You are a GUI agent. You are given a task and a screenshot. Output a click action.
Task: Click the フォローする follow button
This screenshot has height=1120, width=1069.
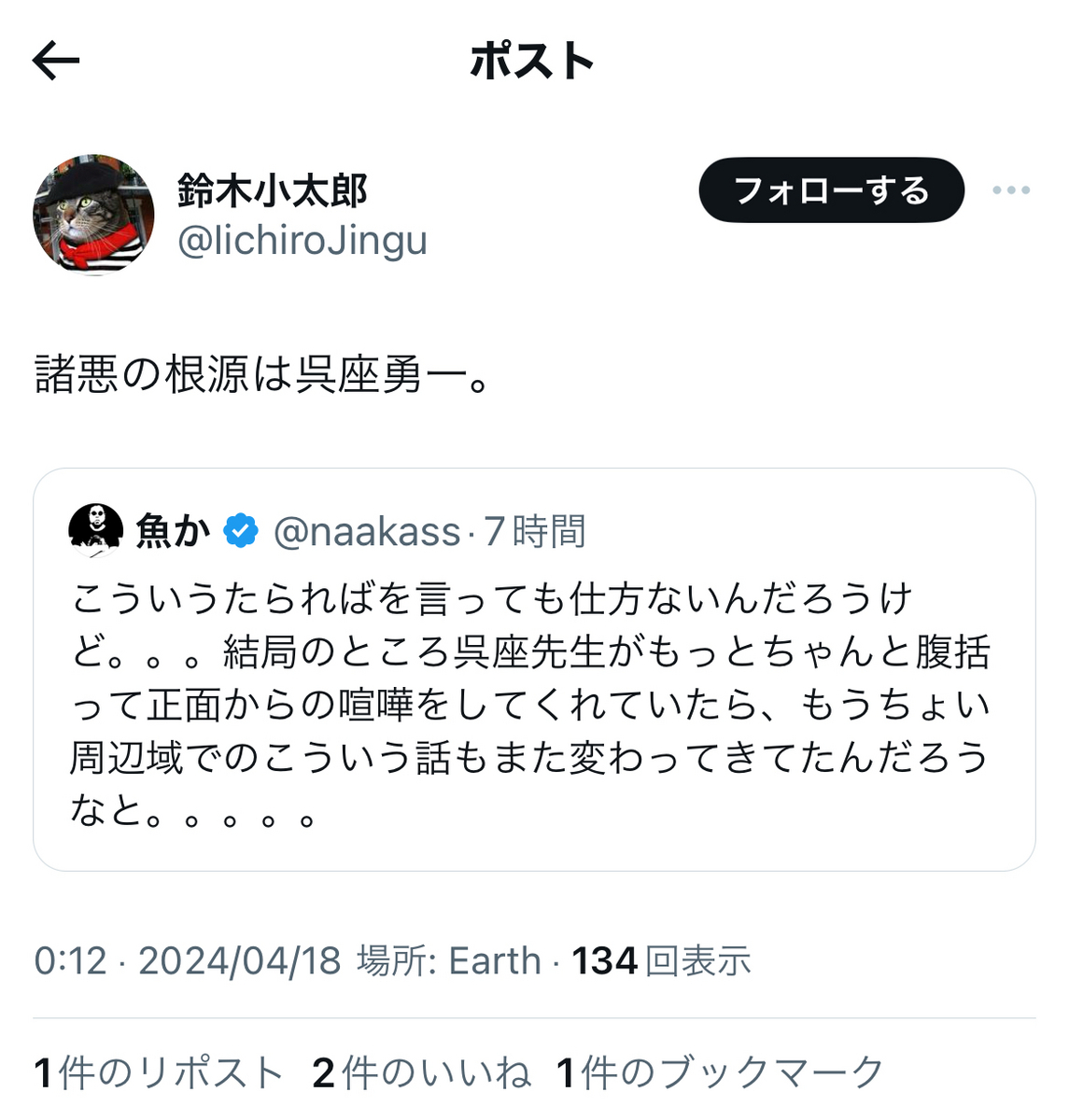pyautogui.click(x=831, y=190)
